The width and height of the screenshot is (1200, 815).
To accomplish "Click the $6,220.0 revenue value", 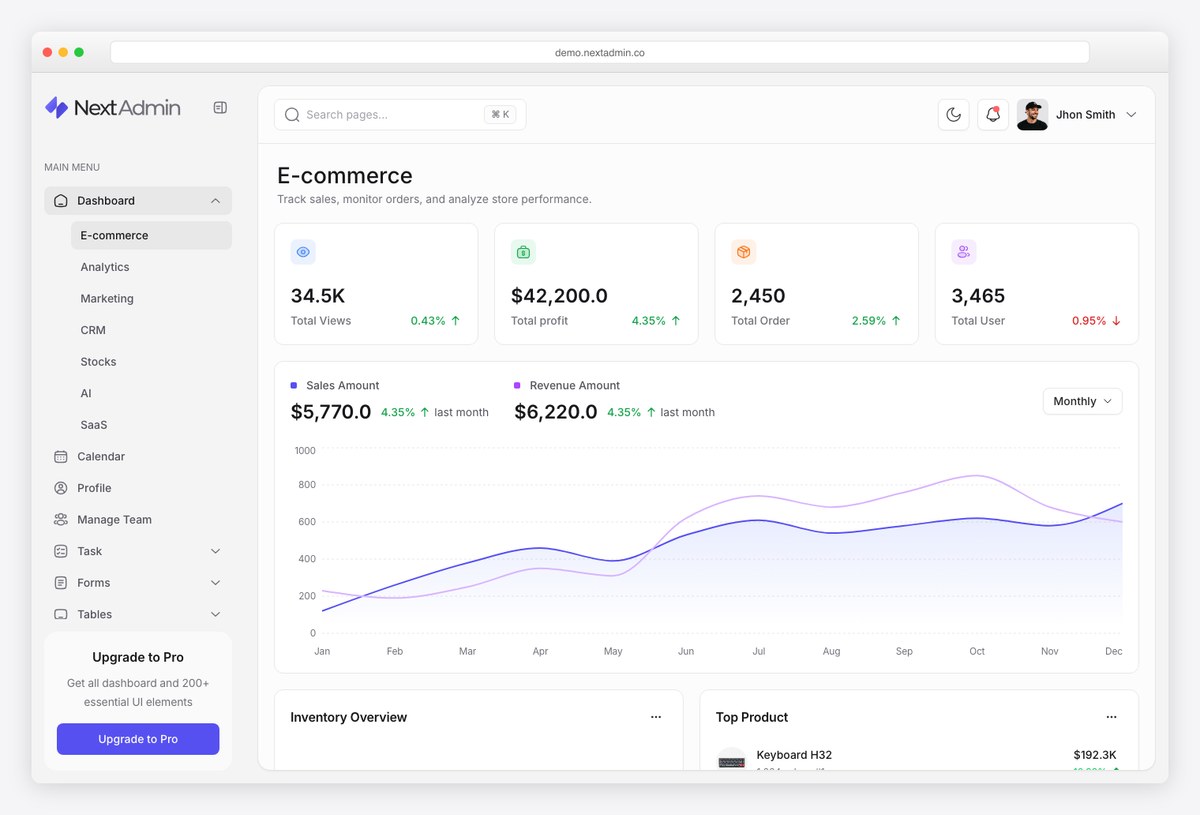I will [x=556, y=412].
